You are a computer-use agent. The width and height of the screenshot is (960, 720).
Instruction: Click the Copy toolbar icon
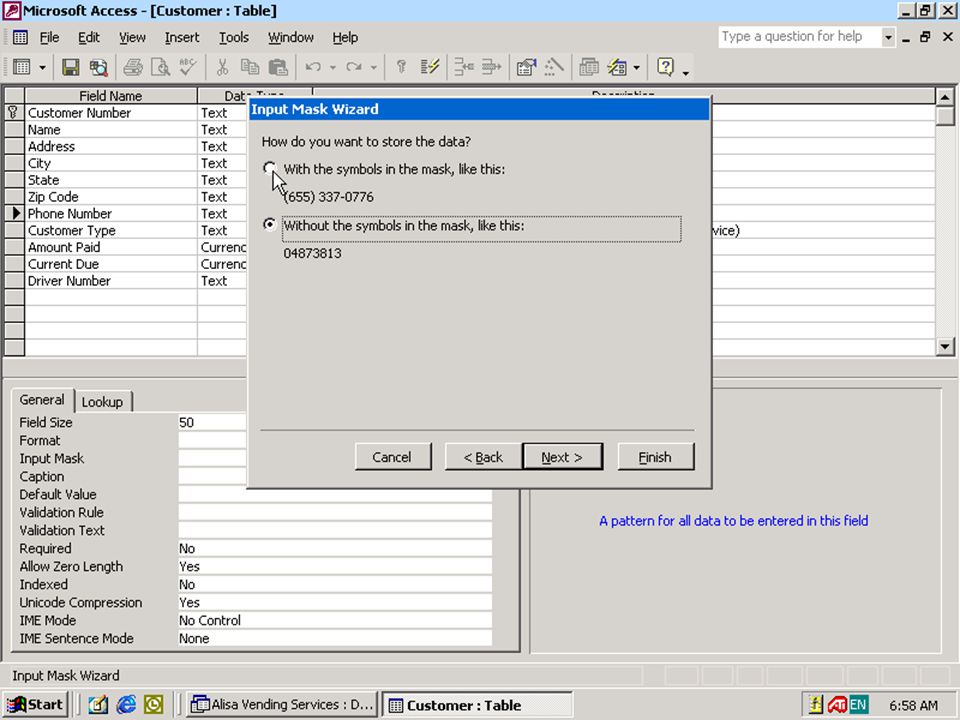pos(250,67)
